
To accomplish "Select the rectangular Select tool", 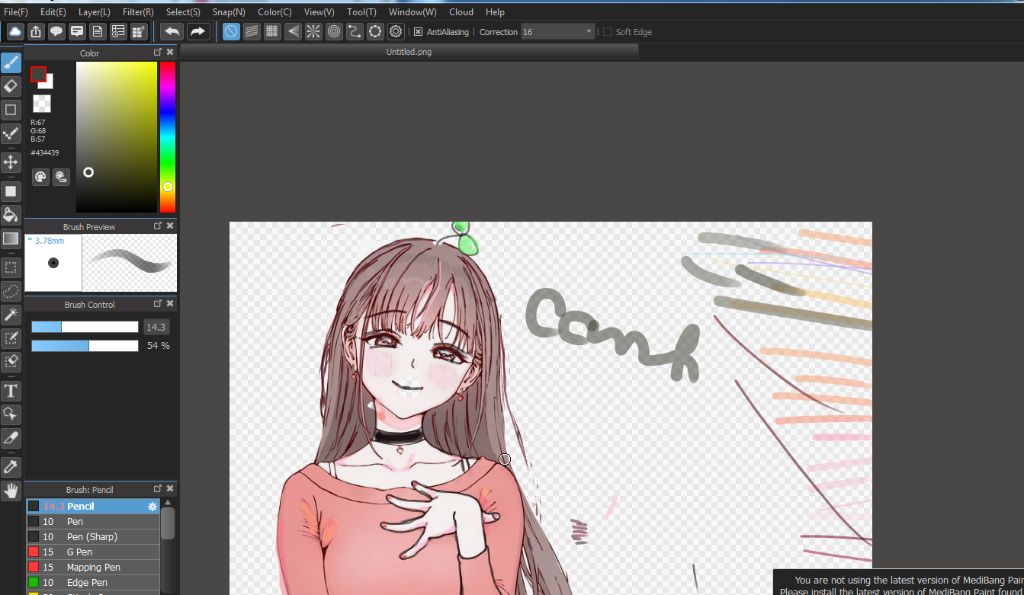I will [10, 268].
